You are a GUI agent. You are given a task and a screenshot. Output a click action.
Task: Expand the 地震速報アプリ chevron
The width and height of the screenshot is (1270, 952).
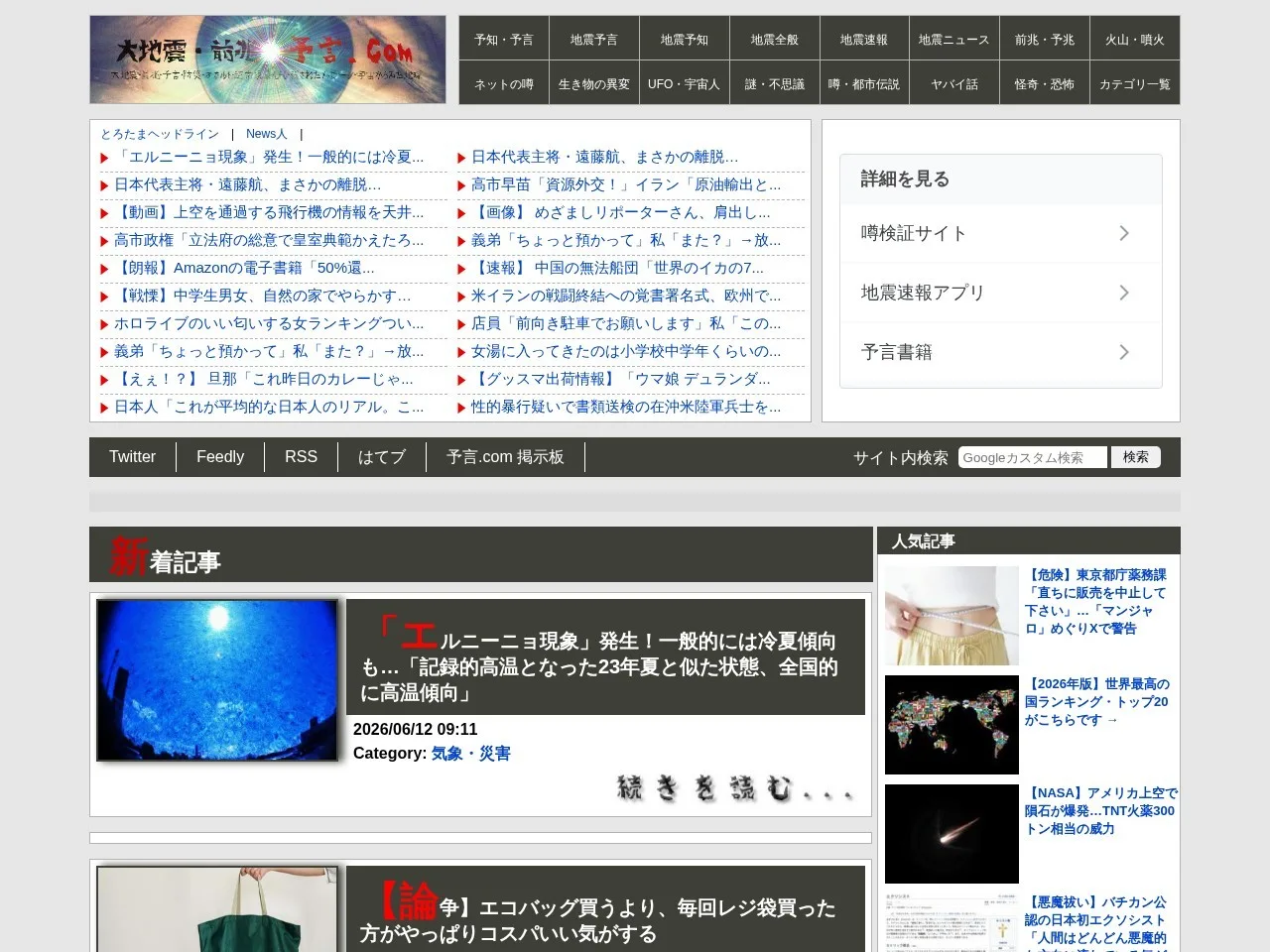1124,293
